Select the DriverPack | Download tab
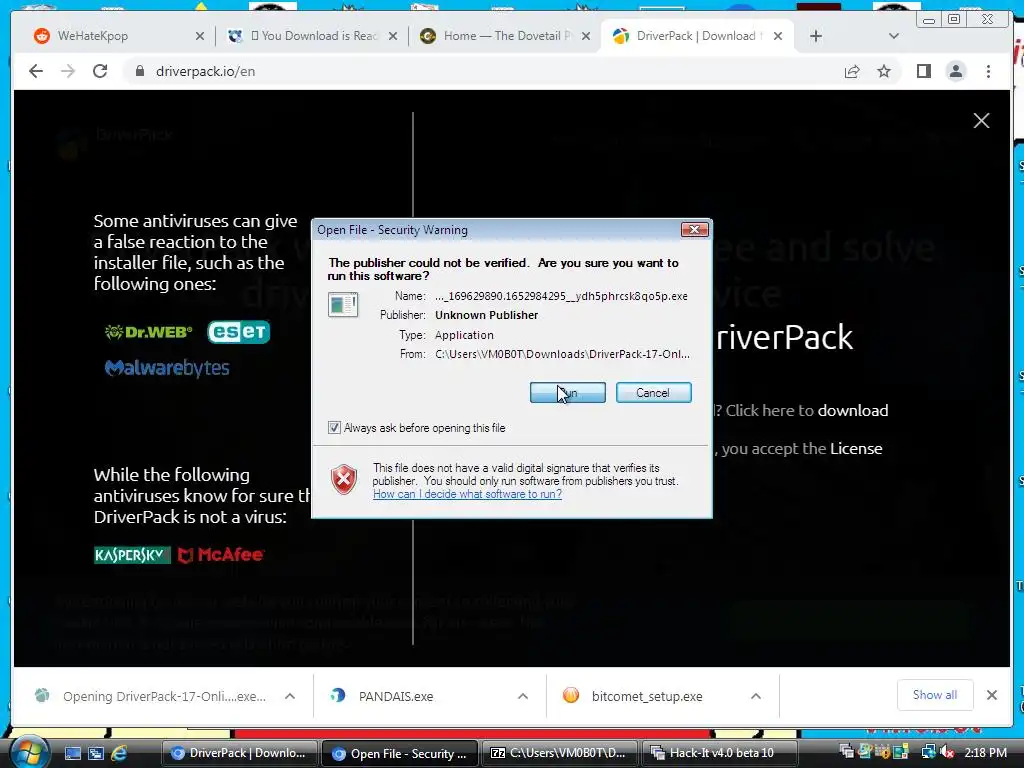1024x768 pixels. [x=696, y=36]
